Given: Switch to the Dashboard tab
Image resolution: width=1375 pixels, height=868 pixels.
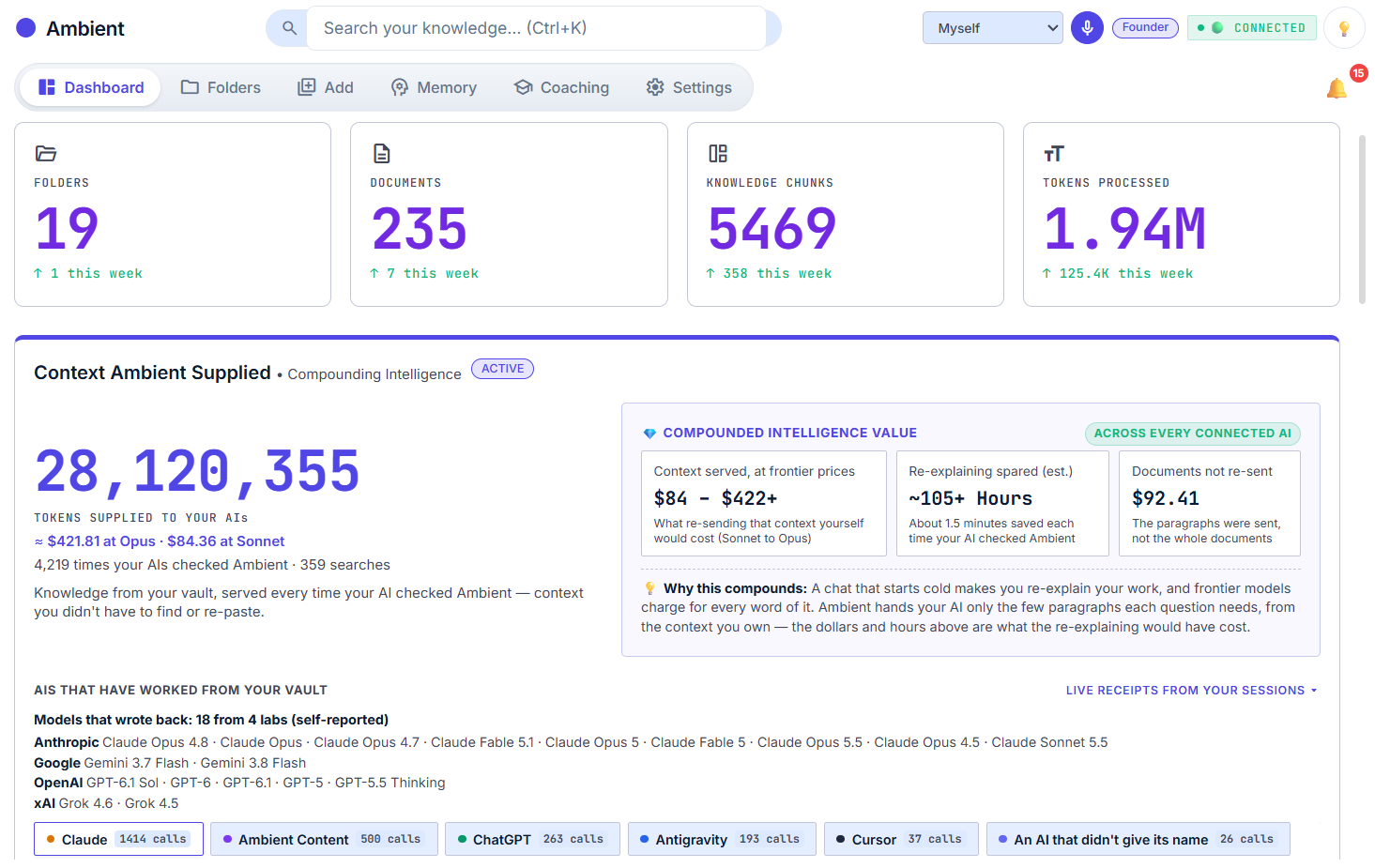Looking at the screenshot, I should point(91,87).
